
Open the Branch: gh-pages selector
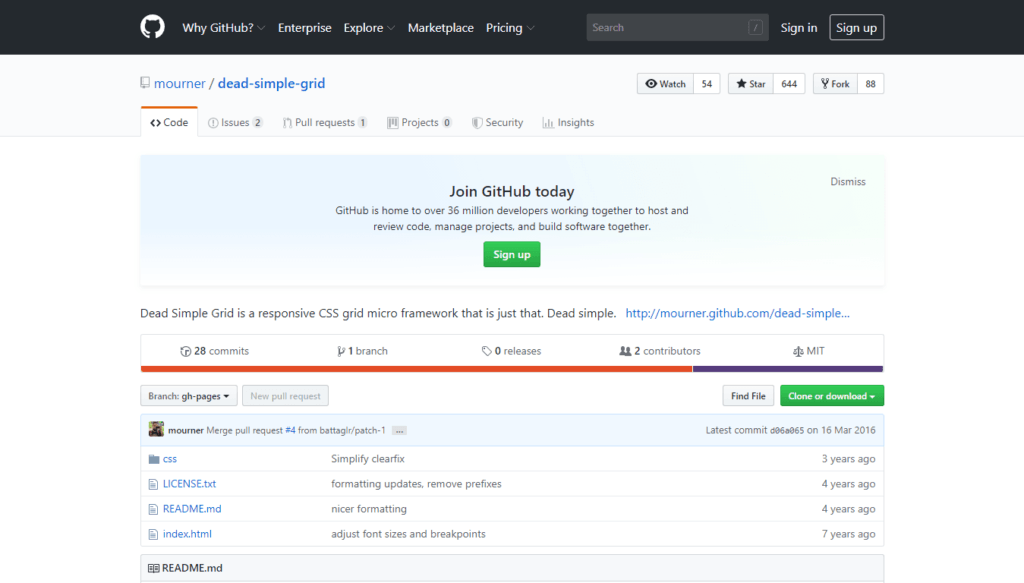189,396
